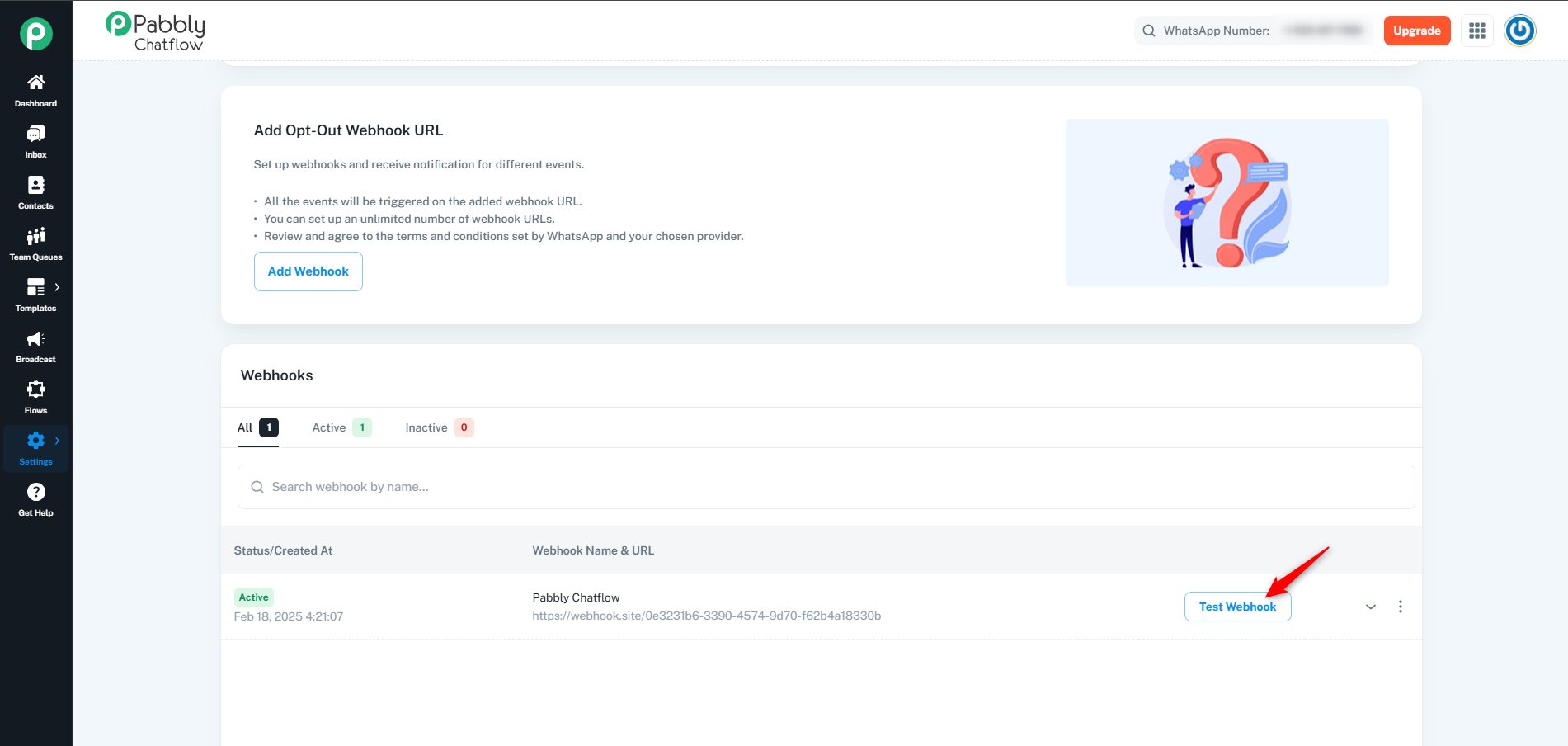Click the WhatsApp Number label in header
This screenshot has width=1568, height=746.
click(1217, 31)
